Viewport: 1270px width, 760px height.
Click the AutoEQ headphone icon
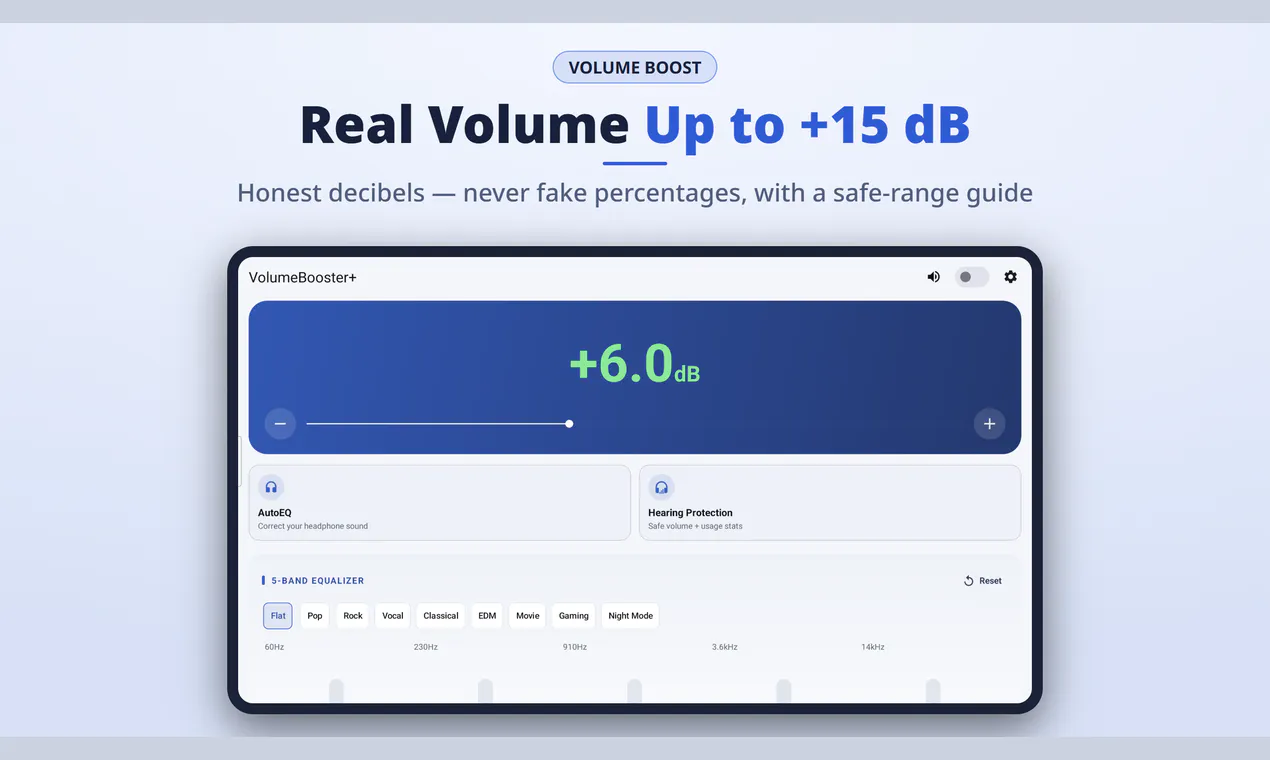pyautogui.click(x=271, y=487)
